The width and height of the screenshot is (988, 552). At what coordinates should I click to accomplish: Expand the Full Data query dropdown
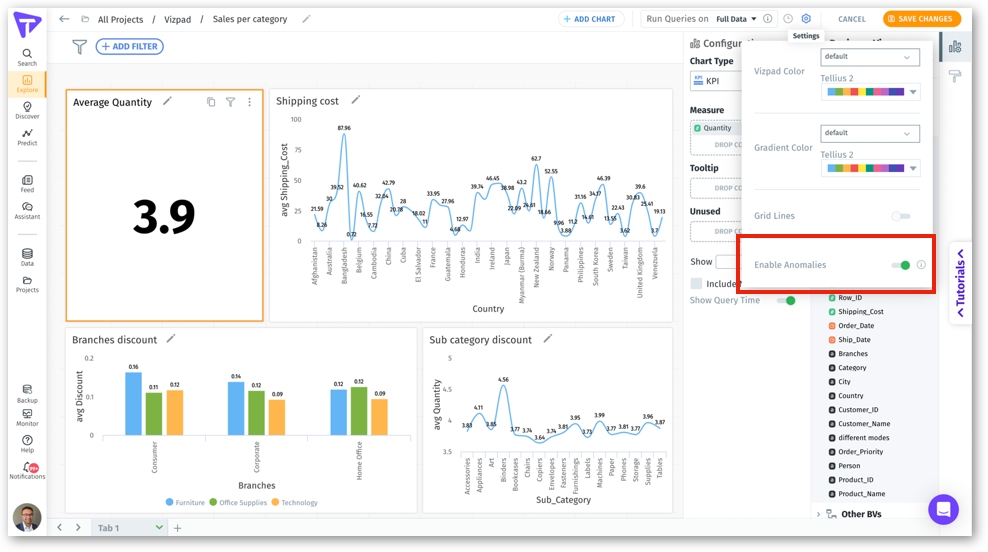coord(736,19)
